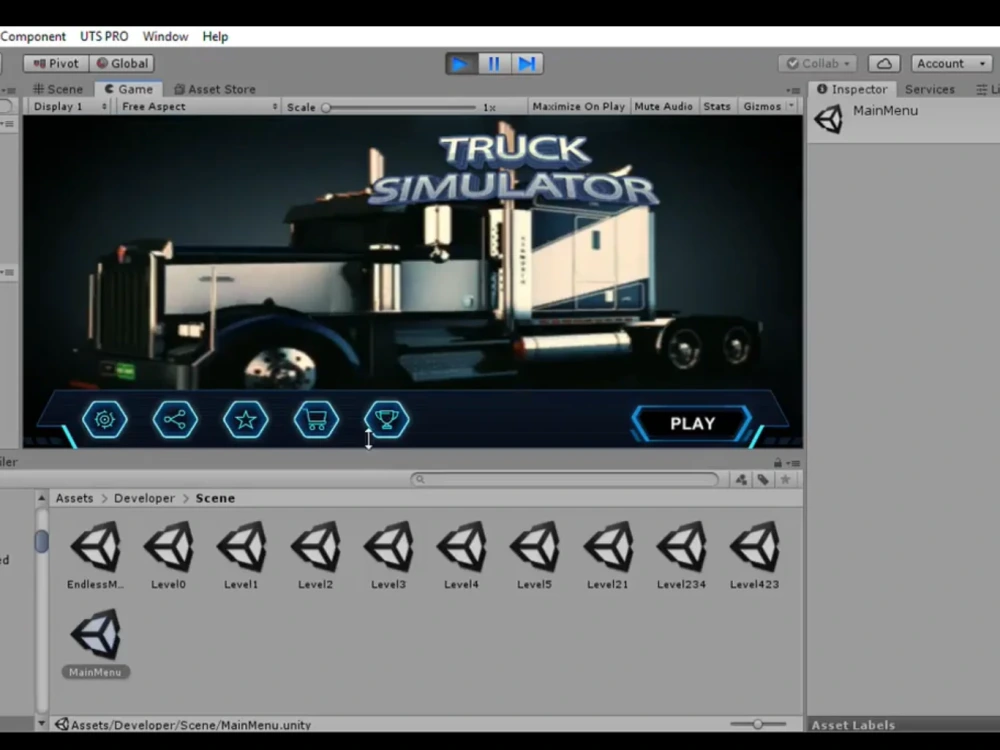Open the Project panel options menu
The width and height of the screenshot is (1000, 750).
[793, 463]
